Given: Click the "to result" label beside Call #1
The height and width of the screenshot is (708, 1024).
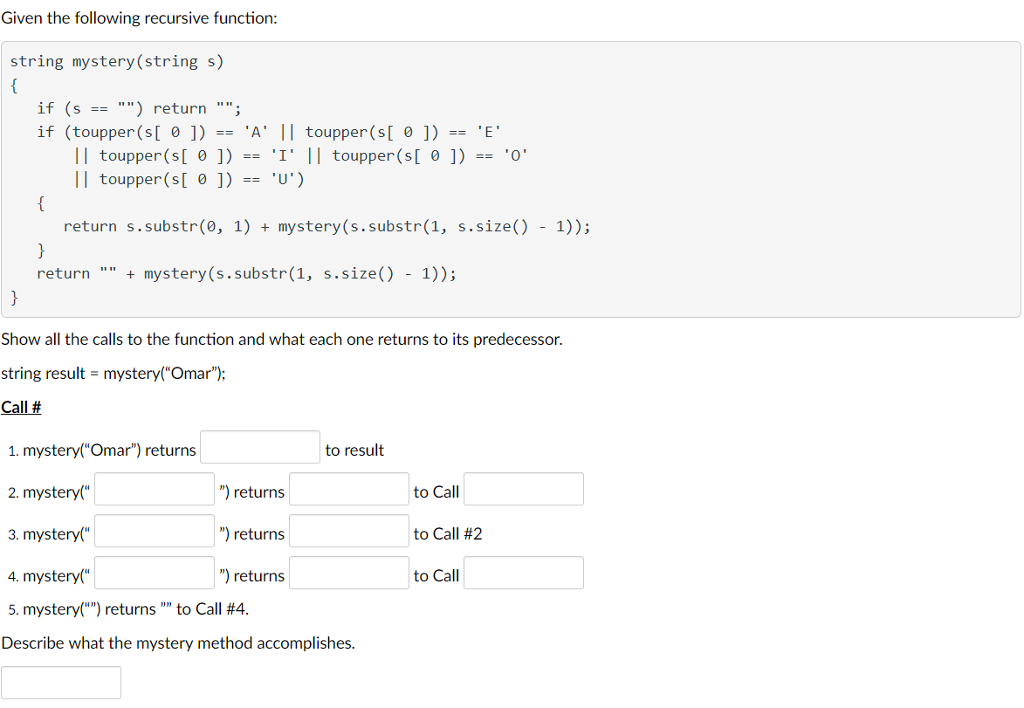Looking at the screenshot, I should (354, 449).
